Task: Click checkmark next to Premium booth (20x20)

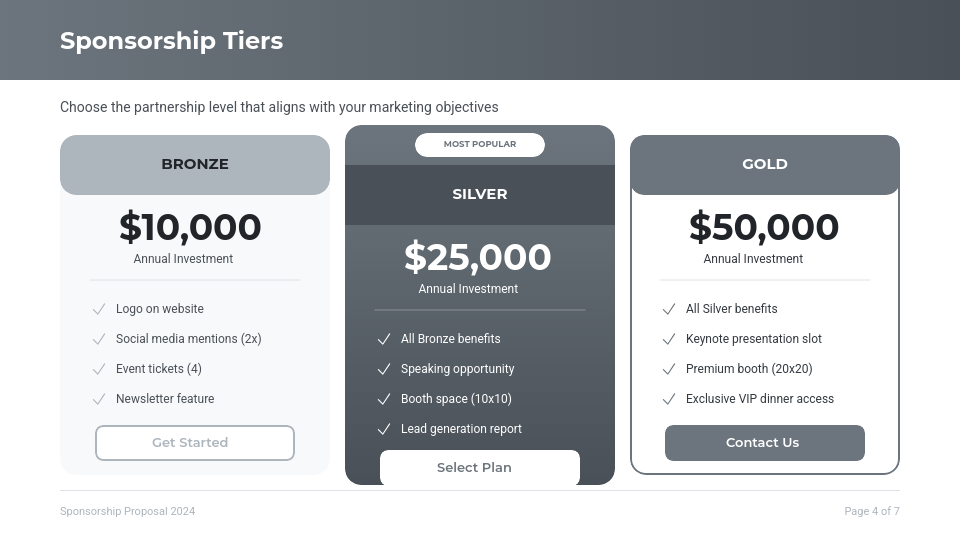Action: click(x=669, y=369)
